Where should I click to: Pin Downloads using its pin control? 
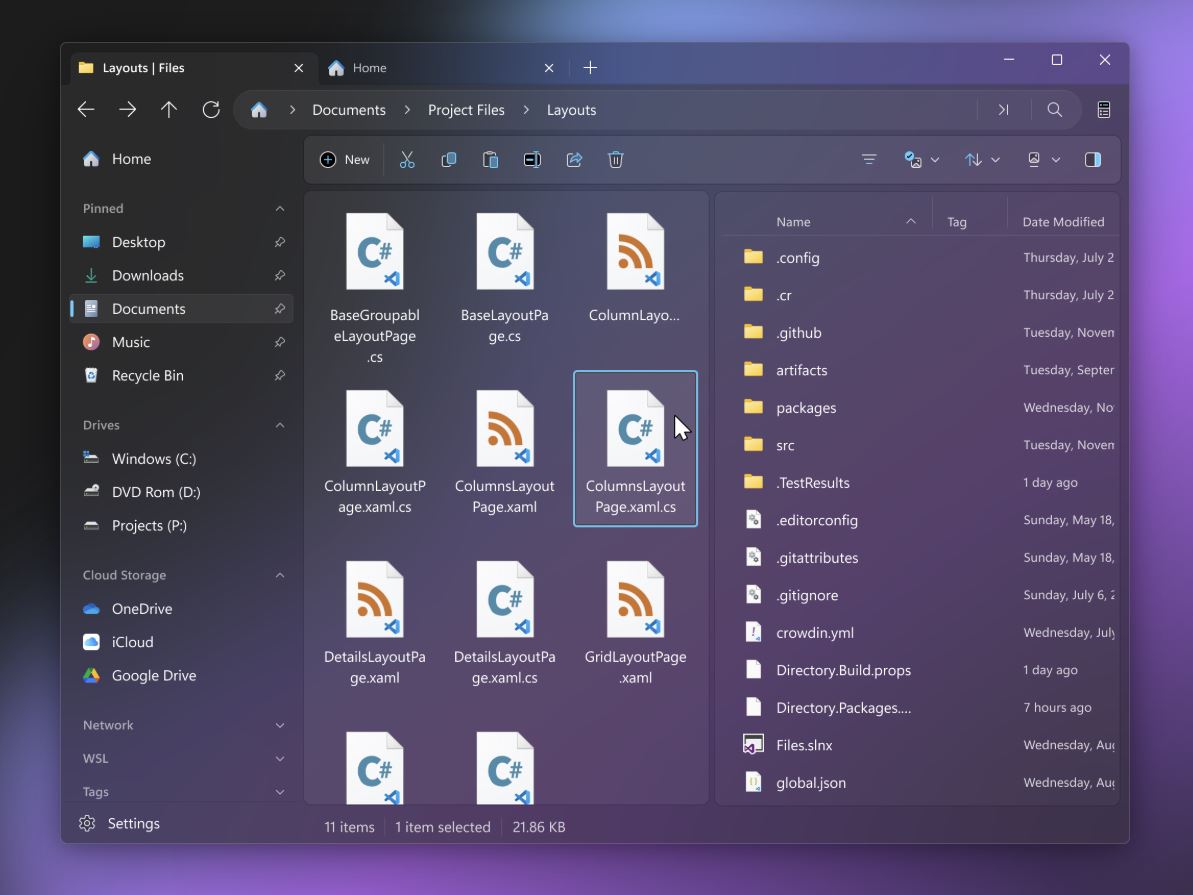279,275
